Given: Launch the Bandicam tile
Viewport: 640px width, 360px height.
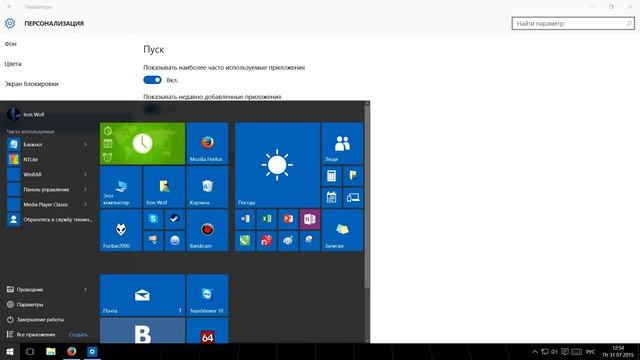Looking at the screenshot, I should (x=207, y=230).
